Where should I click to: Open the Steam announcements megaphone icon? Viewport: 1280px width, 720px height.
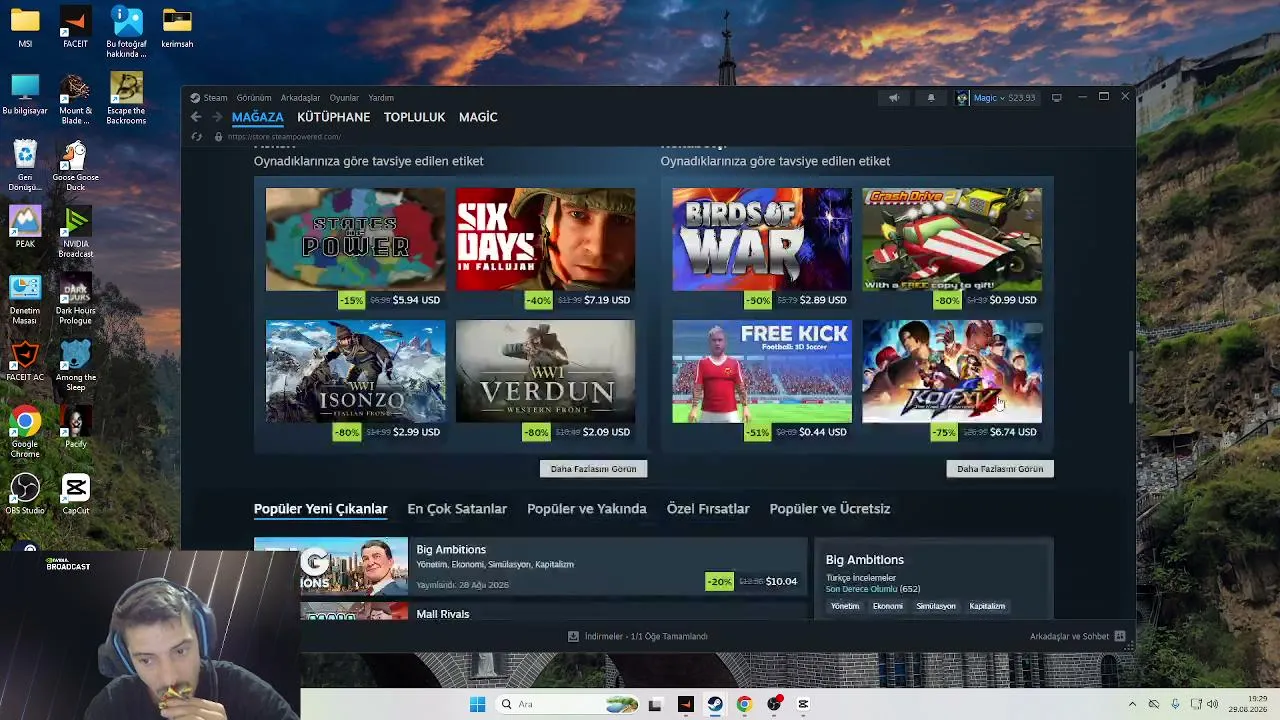(x=894, y=98)
